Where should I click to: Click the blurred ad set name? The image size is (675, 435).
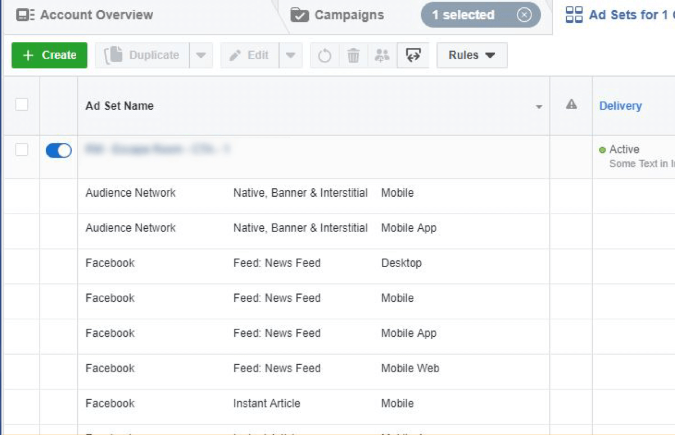point(158,149)
